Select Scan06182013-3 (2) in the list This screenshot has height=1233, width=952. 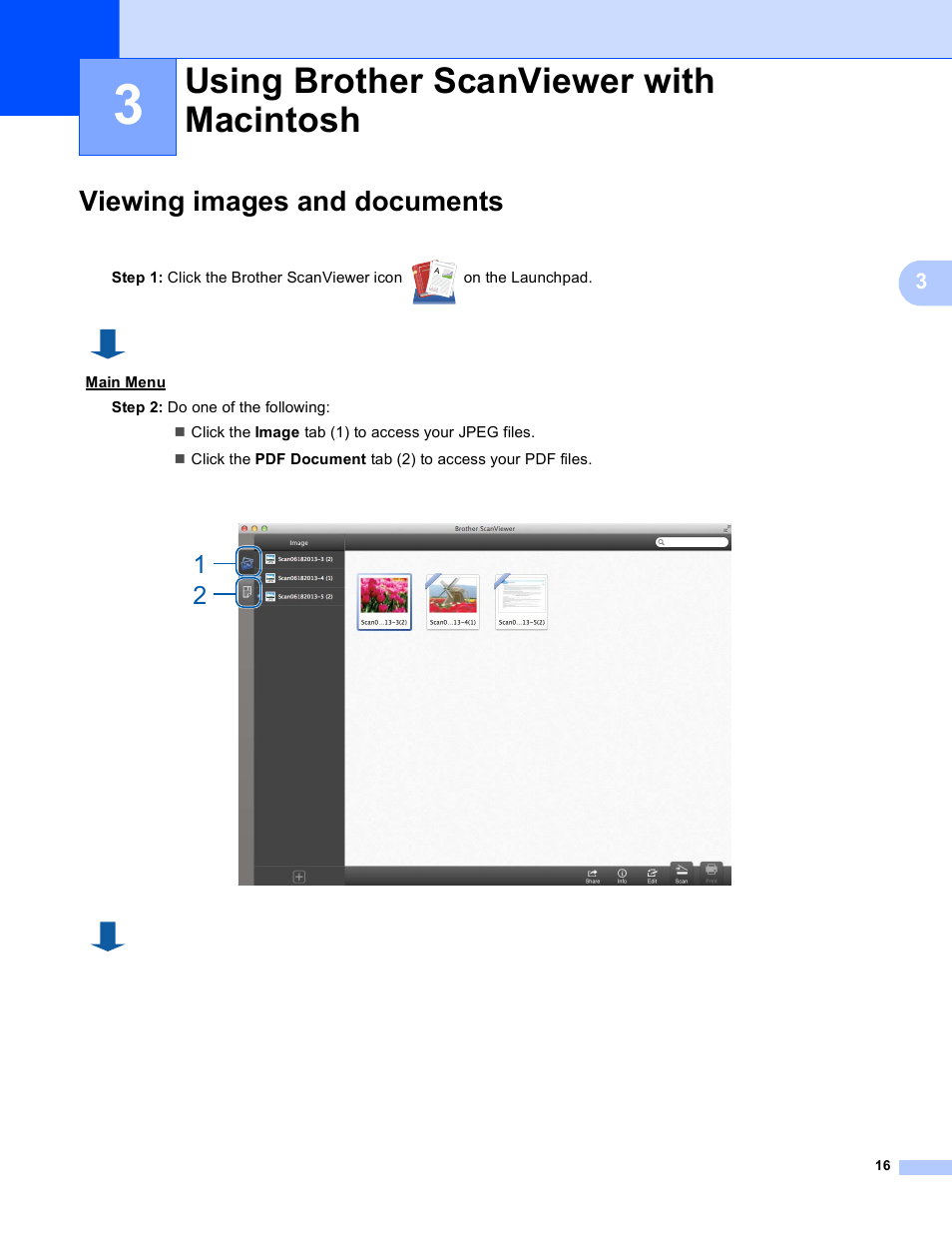click(299, 559)
